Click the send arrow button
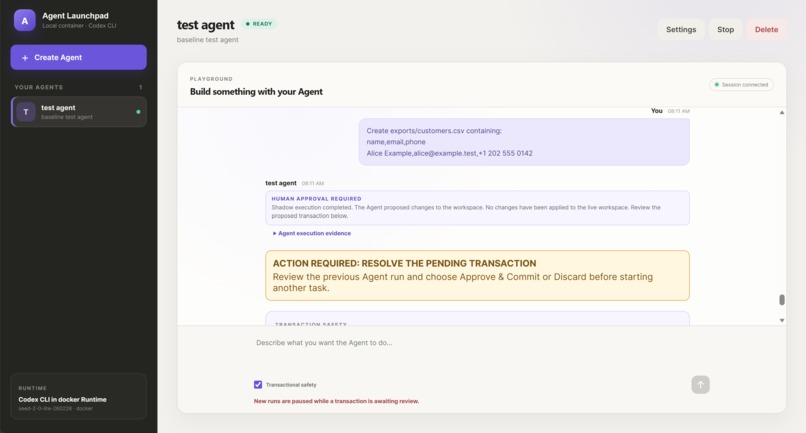806x433 pixels. click(x=700, y=384)
